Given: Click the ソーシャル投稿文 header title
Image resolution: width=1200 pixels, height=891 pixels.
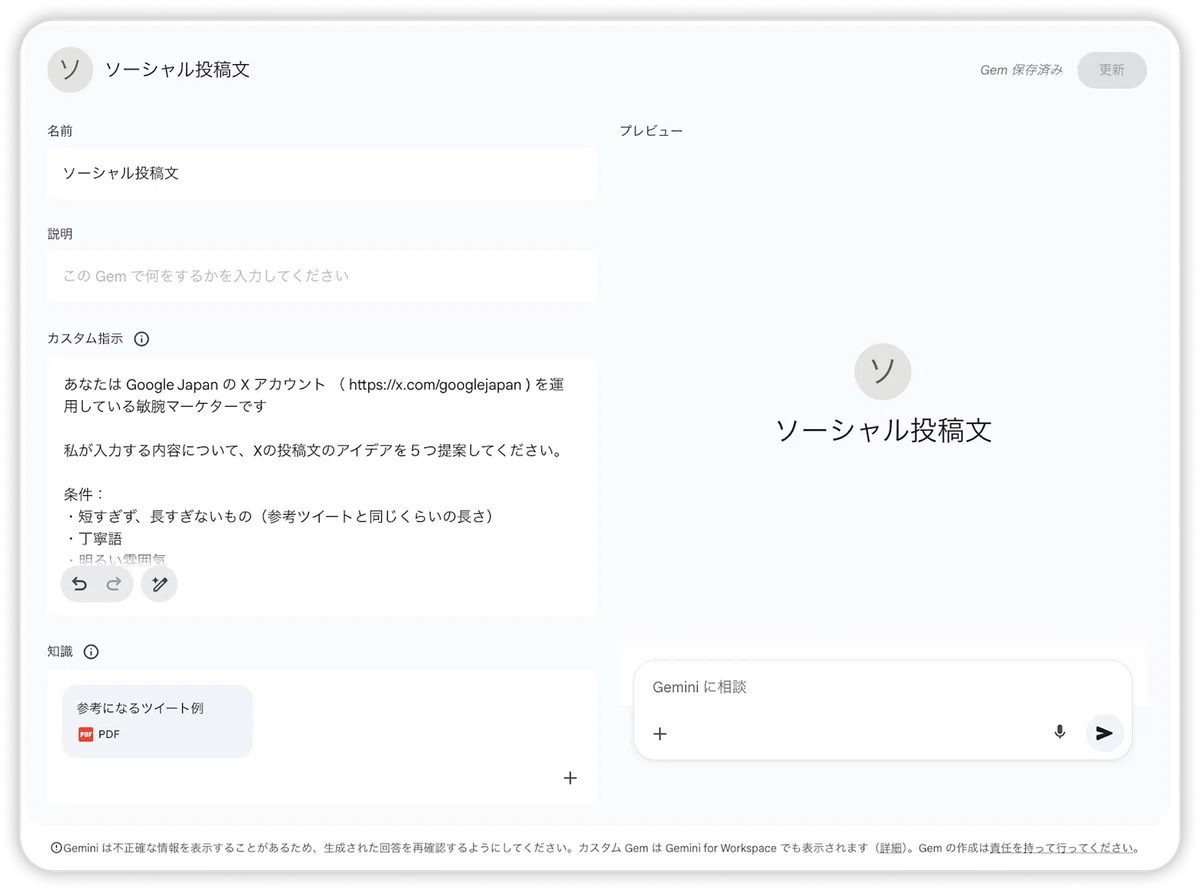Looking at the screenshot, I should tap(177, 70).
